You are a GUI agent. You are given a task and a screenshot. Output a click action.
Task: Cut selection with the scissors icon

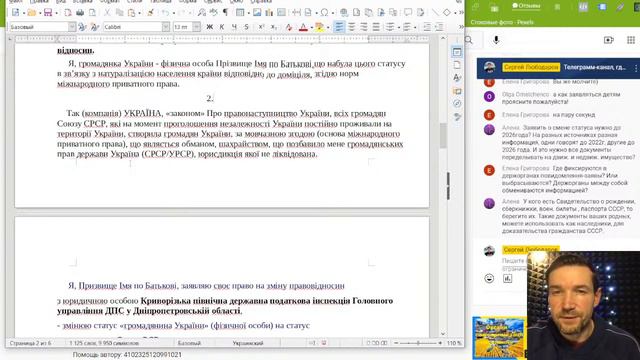(107, 13)
